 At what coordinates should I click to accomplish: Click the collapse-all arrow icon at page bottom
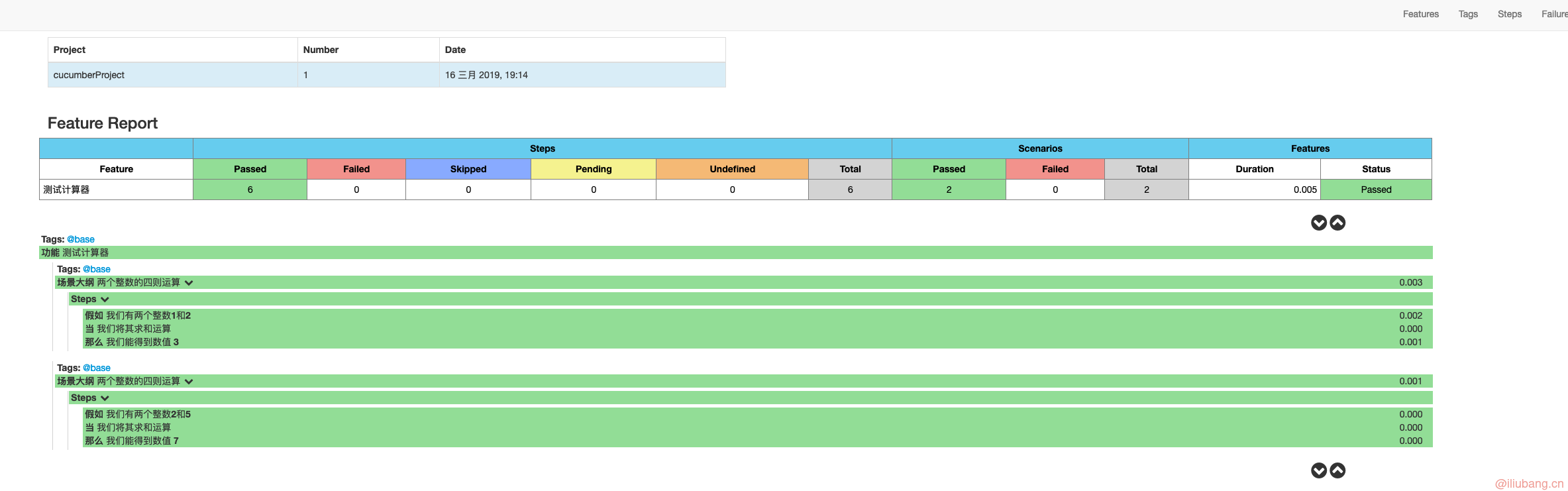coord(1337,470)
